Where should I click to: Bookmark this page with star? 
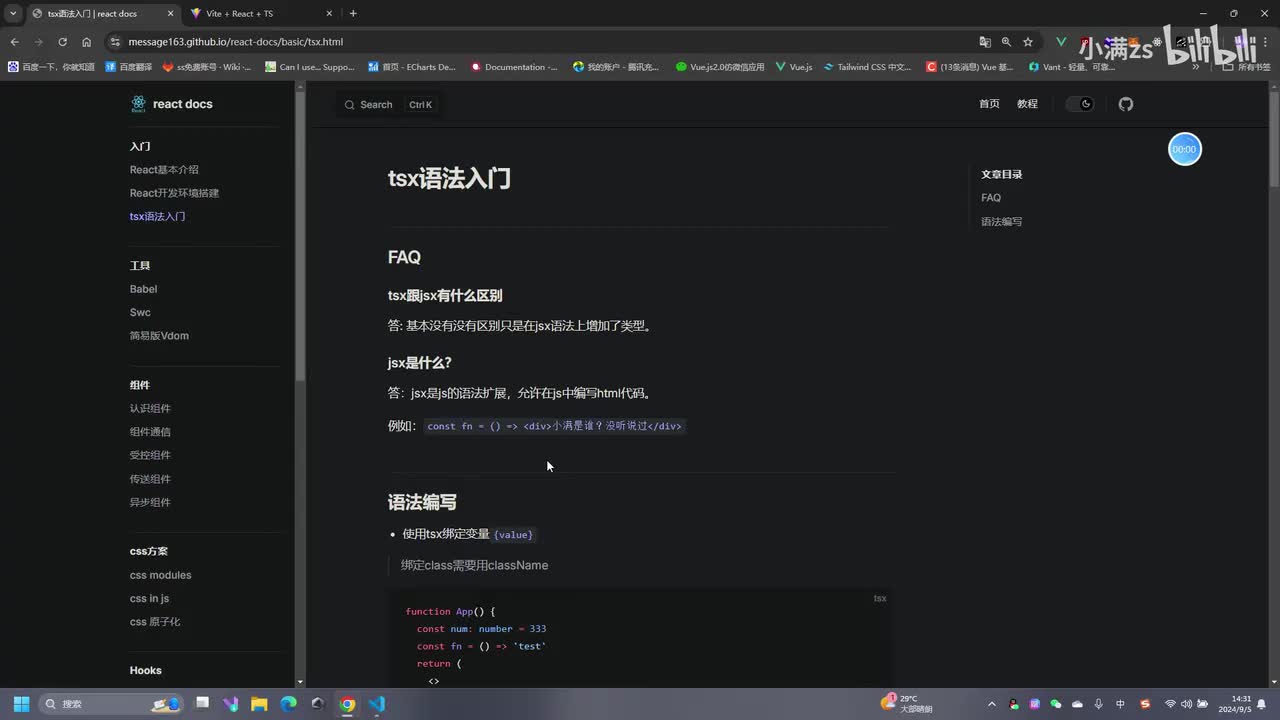point(1027,42)
